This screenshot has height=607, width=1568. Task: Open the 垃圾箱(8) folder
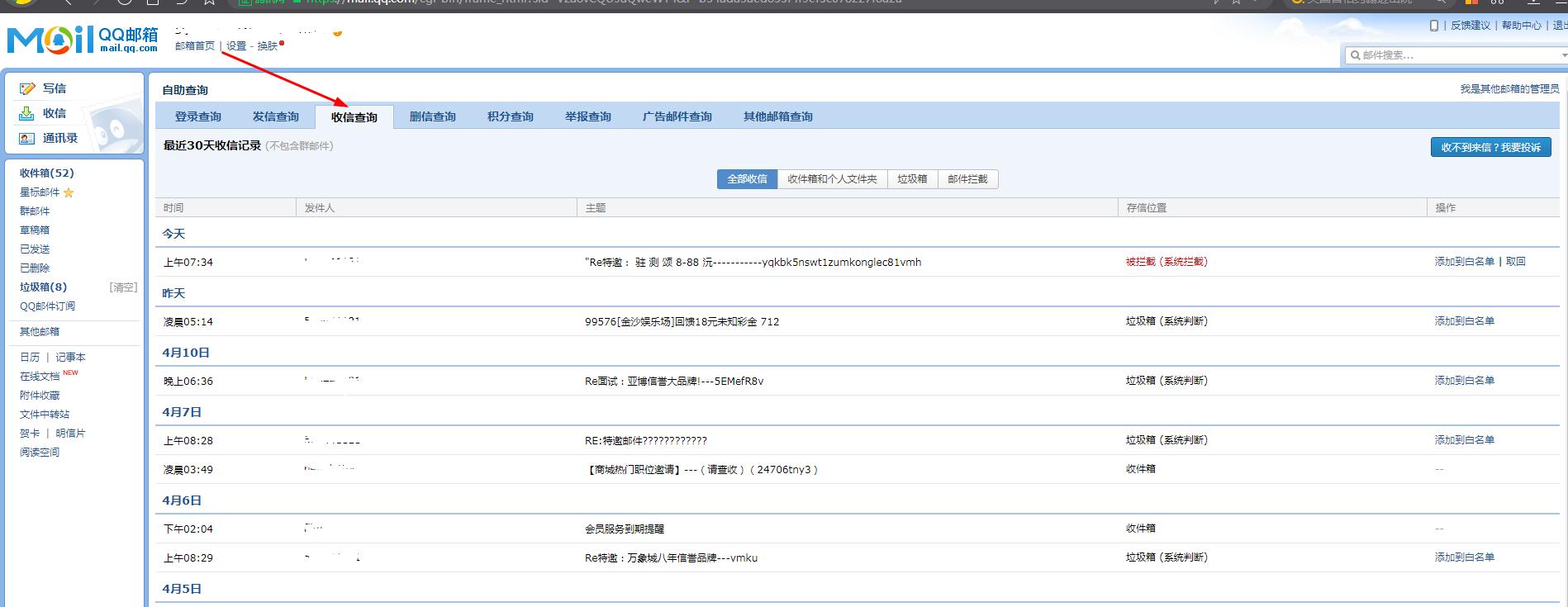43,287
